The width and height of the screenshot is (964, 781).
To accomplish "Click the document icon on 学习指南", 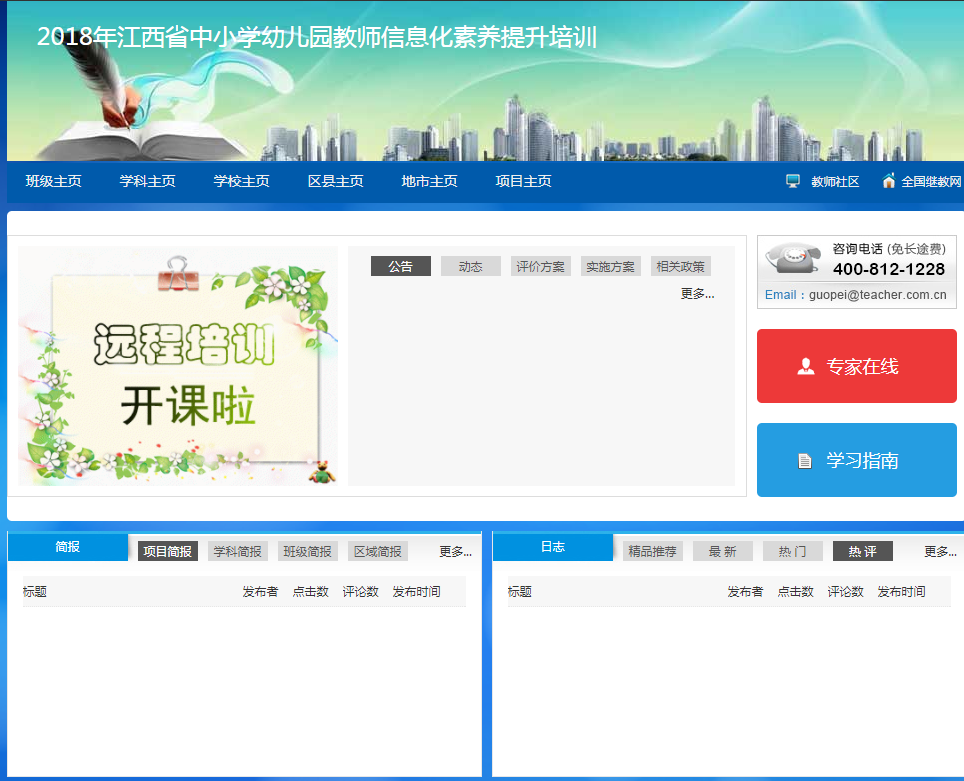I will point(805,461).
